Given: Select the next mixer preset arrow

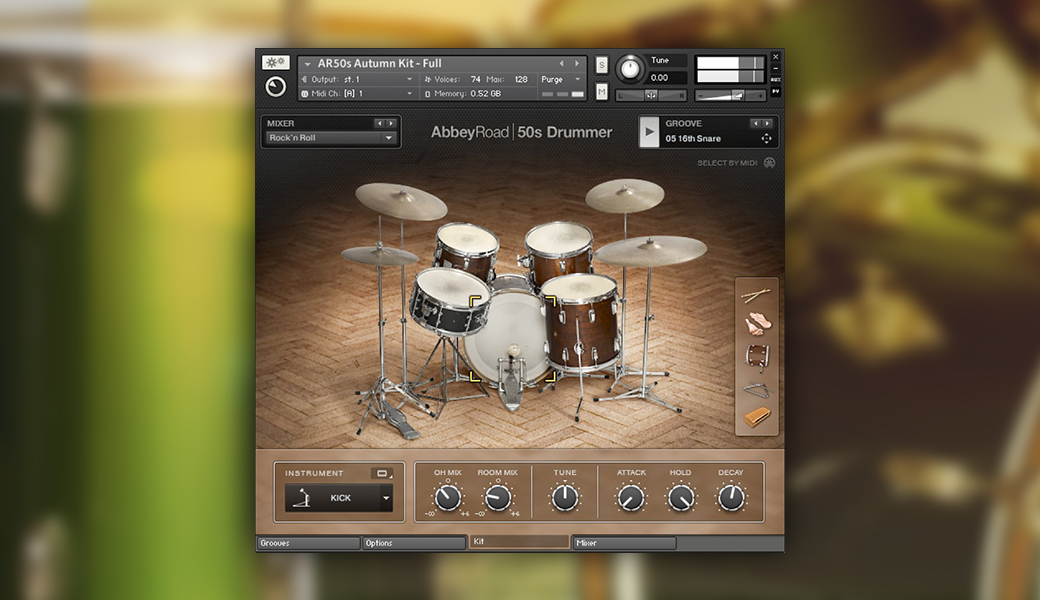Looking at the screenshot, I should point(391,123).
